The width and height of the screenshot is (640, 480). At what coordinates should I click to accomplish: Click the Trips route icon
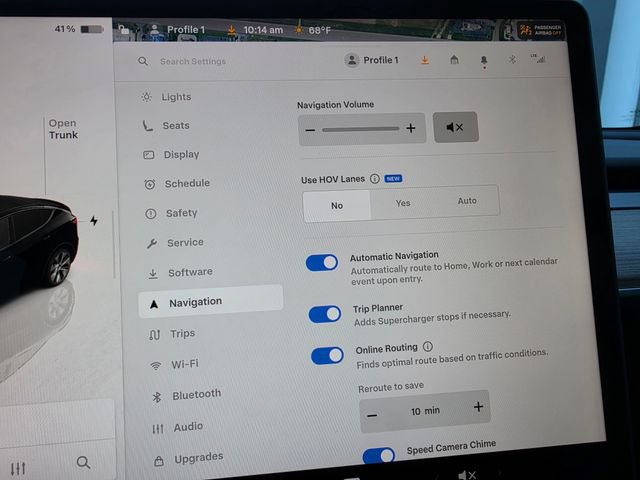[x=155, y=335]
